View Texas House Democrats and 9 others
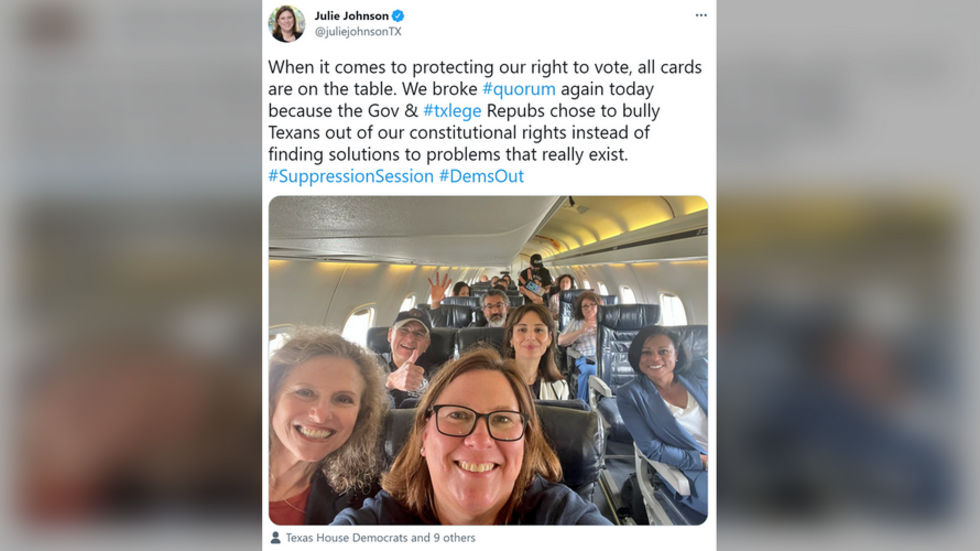The width and height of the screenshot is (980, 551). tap(381, 537)
